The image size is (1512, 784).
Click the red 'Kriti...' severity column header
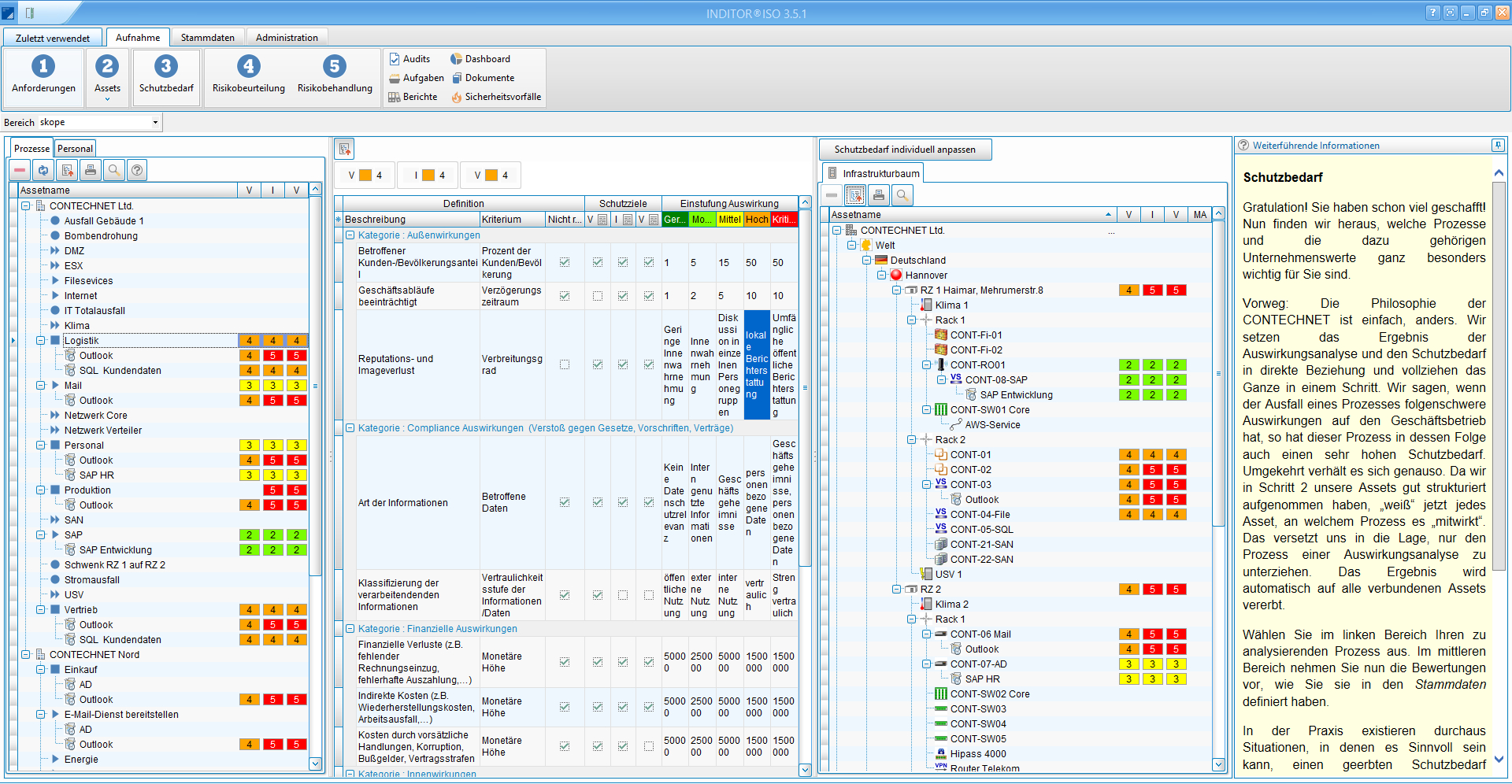(x=784, y=220)
